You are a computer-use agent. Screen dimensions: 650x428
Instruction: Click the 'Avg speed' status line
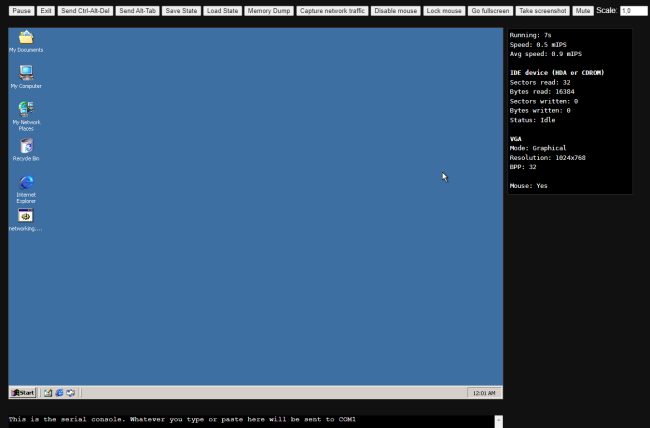point(546,54)
